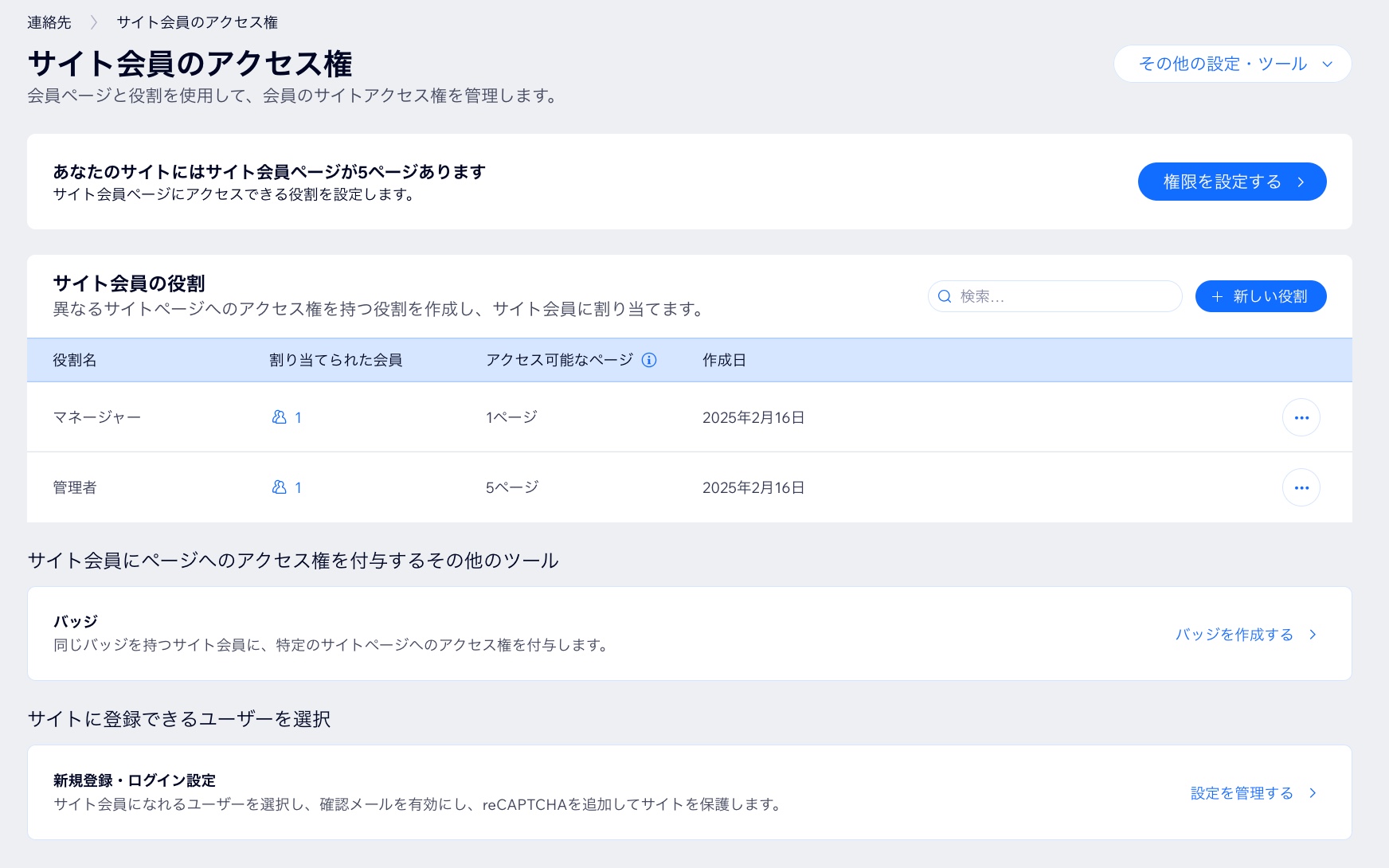Click the info icon next to アクセス可能なページ

tap(650, 360)
